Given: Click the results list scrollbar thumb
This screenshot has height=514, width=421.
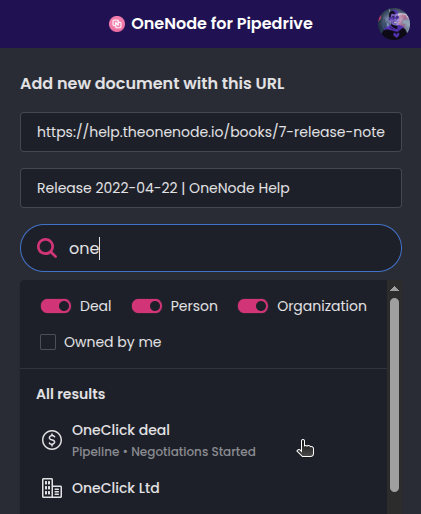Looking at the screenshot, I should 394,395.
